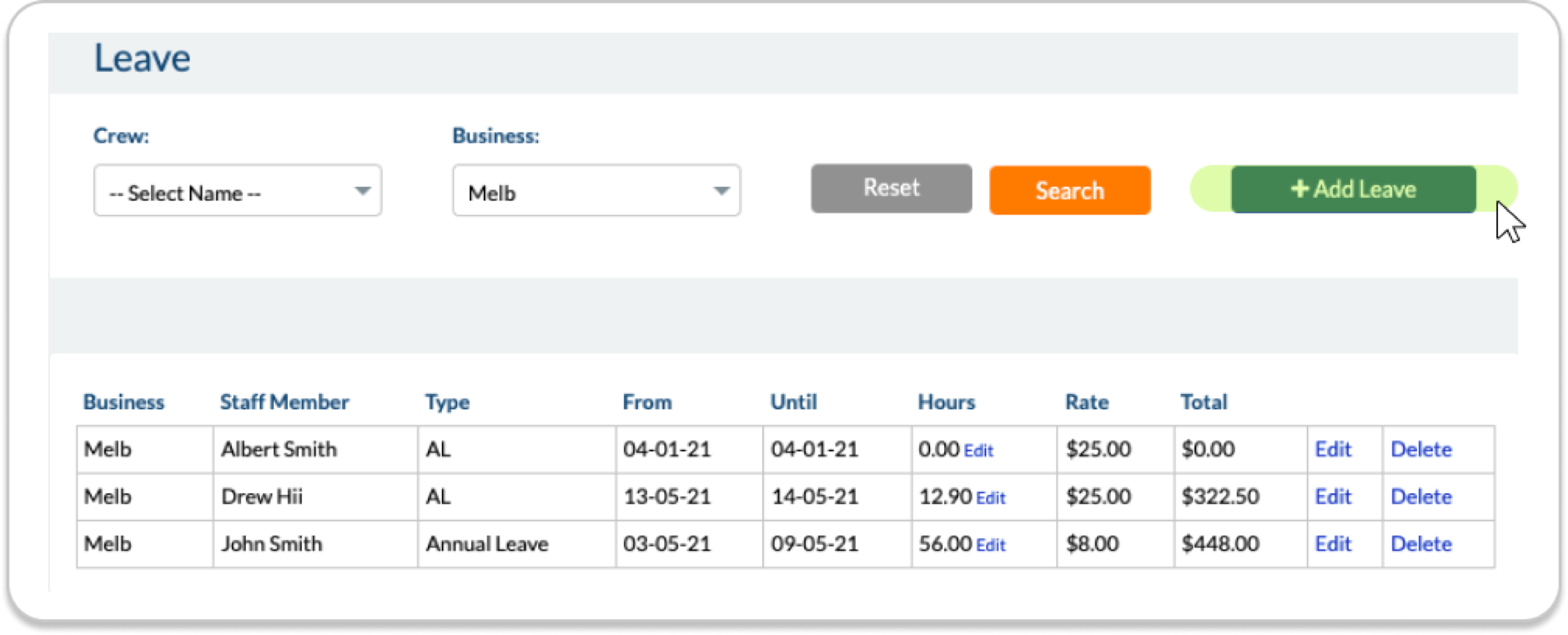This screenshot has height=635, width=1568.
Task: Delete John Smith's Annual Leave entry
Action: [1420, 544]
